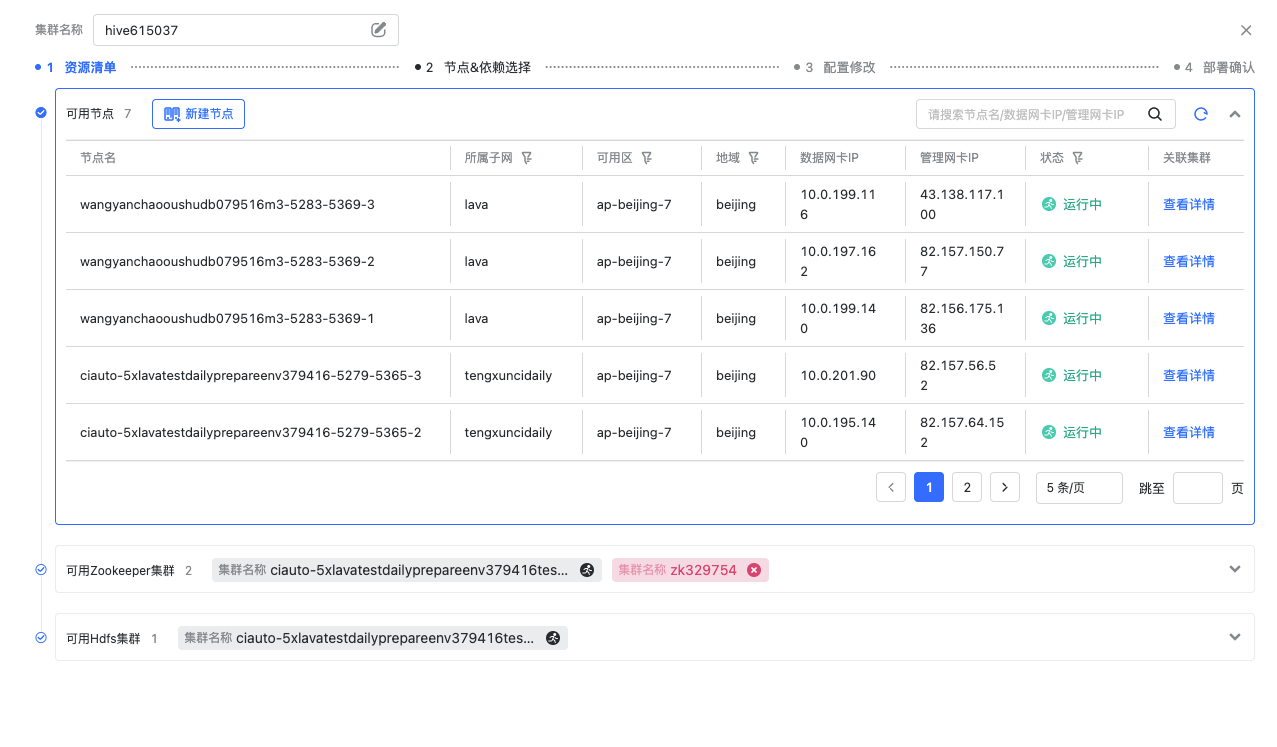Screen dimensions: 1277x747
Task: Click running icon in row 5365-2
Action: pos(1049,432)
